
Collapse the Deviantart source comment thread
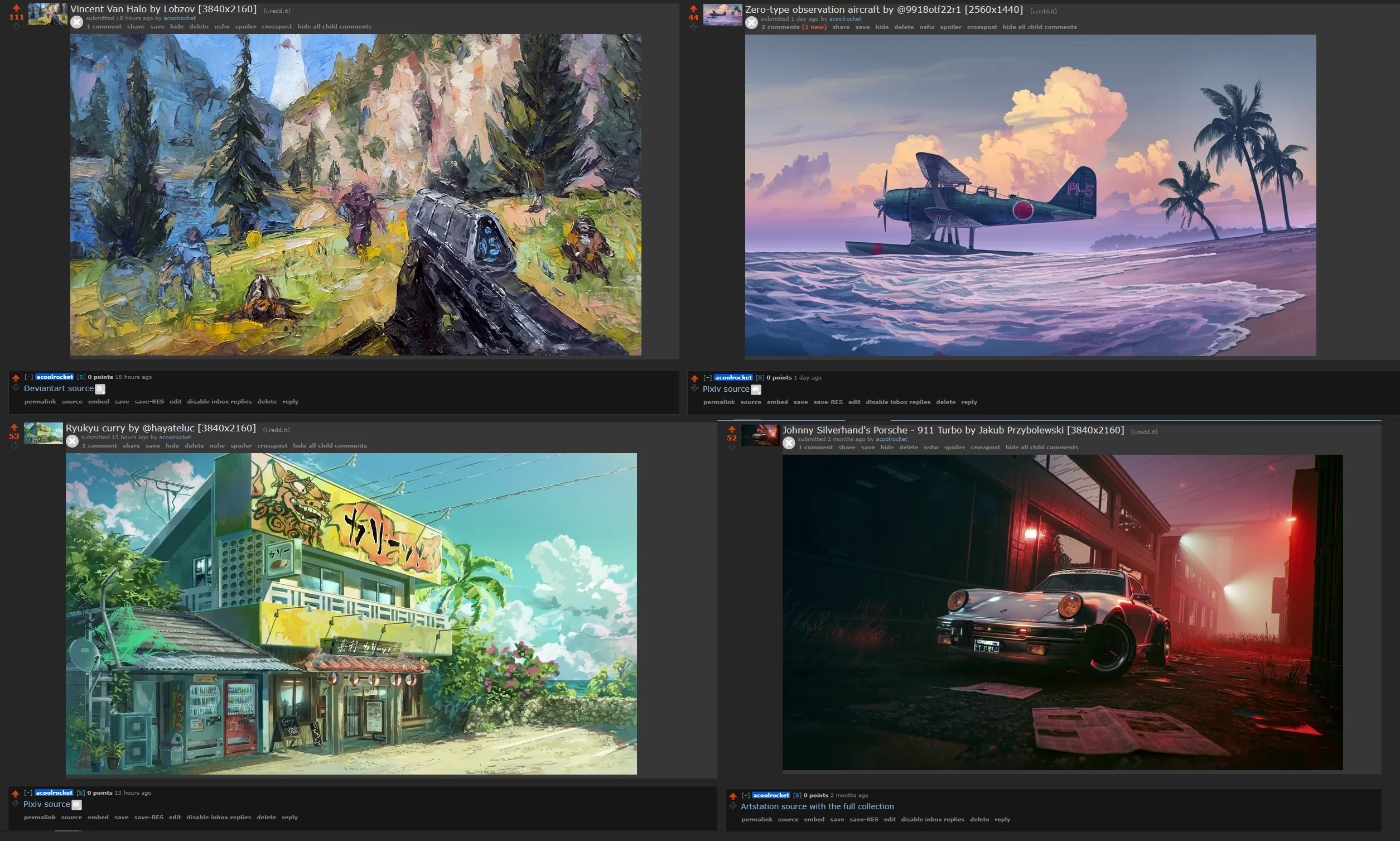point(28,377)
